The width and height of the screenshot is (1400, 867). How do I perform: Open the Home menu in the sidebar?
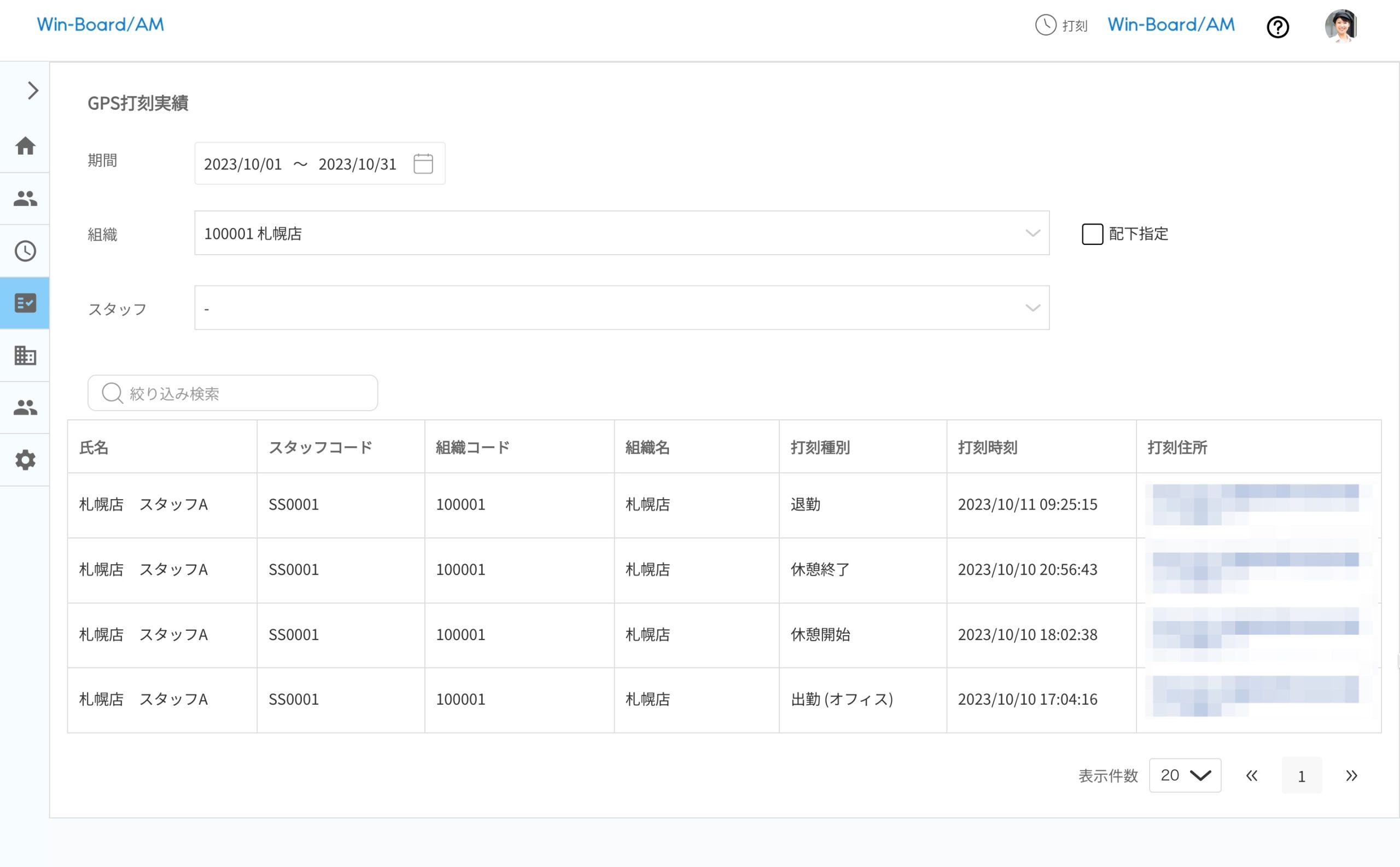[x=25, y=146]
